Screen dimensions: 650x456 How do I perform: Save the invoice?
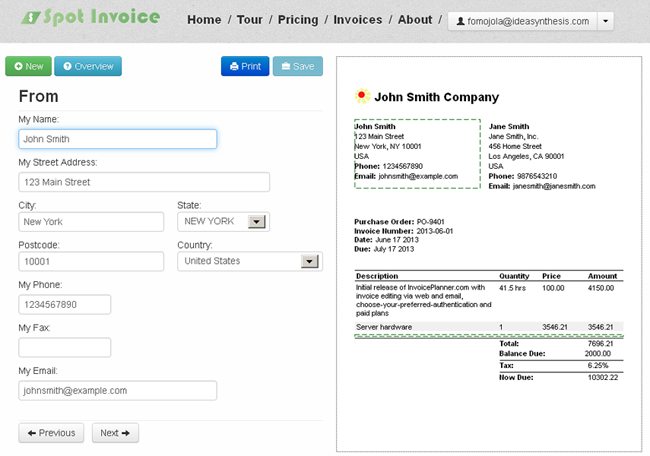[x=298, y=66]
